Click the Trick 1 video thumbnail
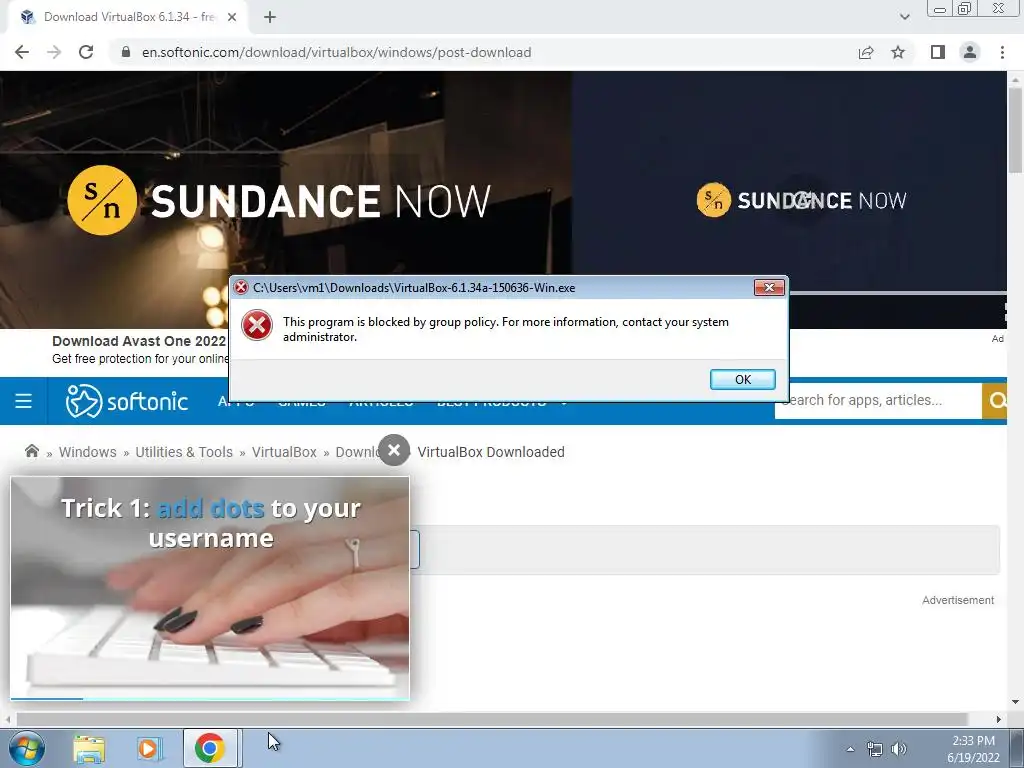The width and height of the screenshot is (1024, 768). pos(210,588)
